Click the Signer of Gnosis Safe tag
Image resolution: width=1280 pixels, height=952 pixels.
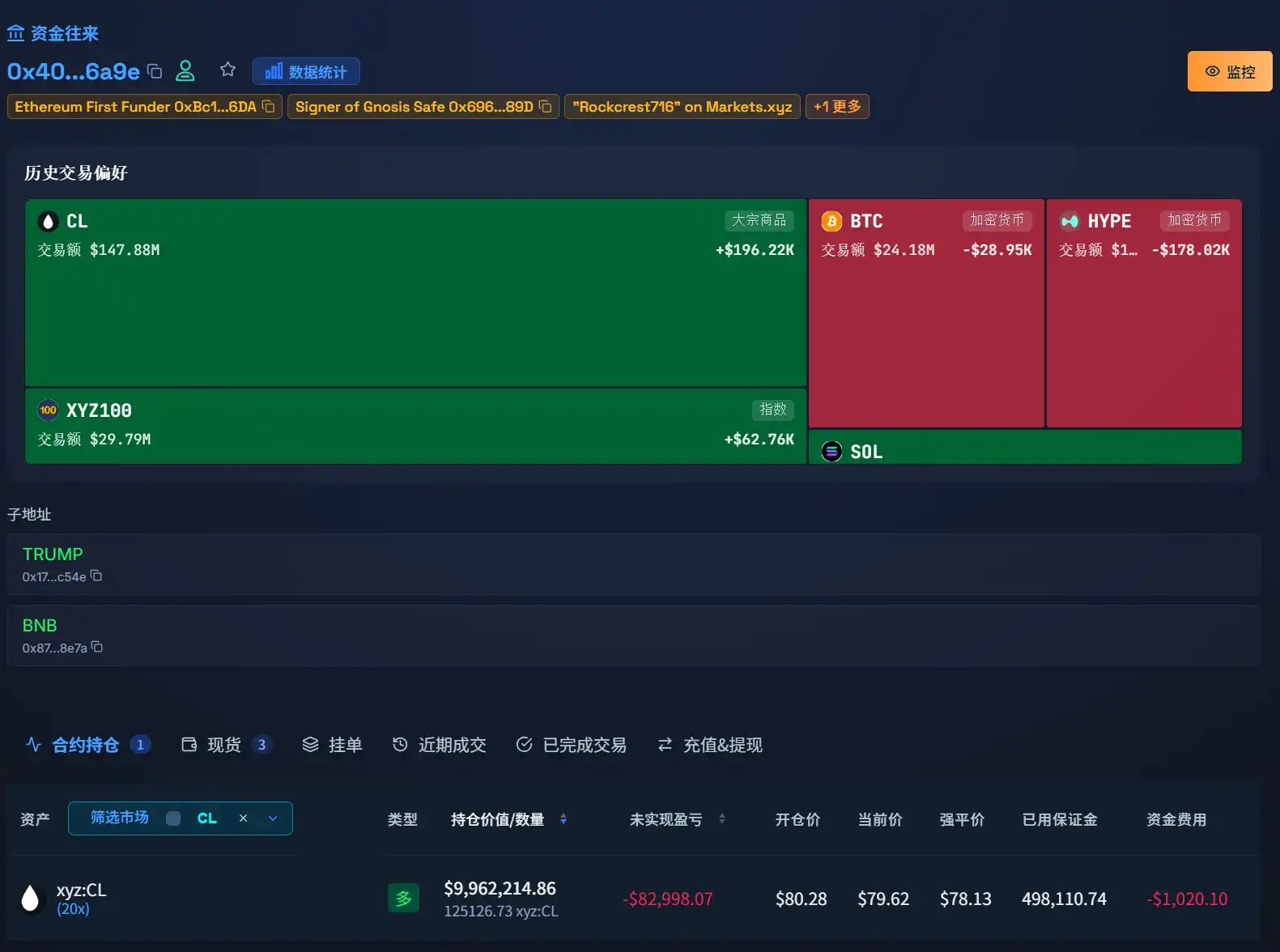pos(423,107)
